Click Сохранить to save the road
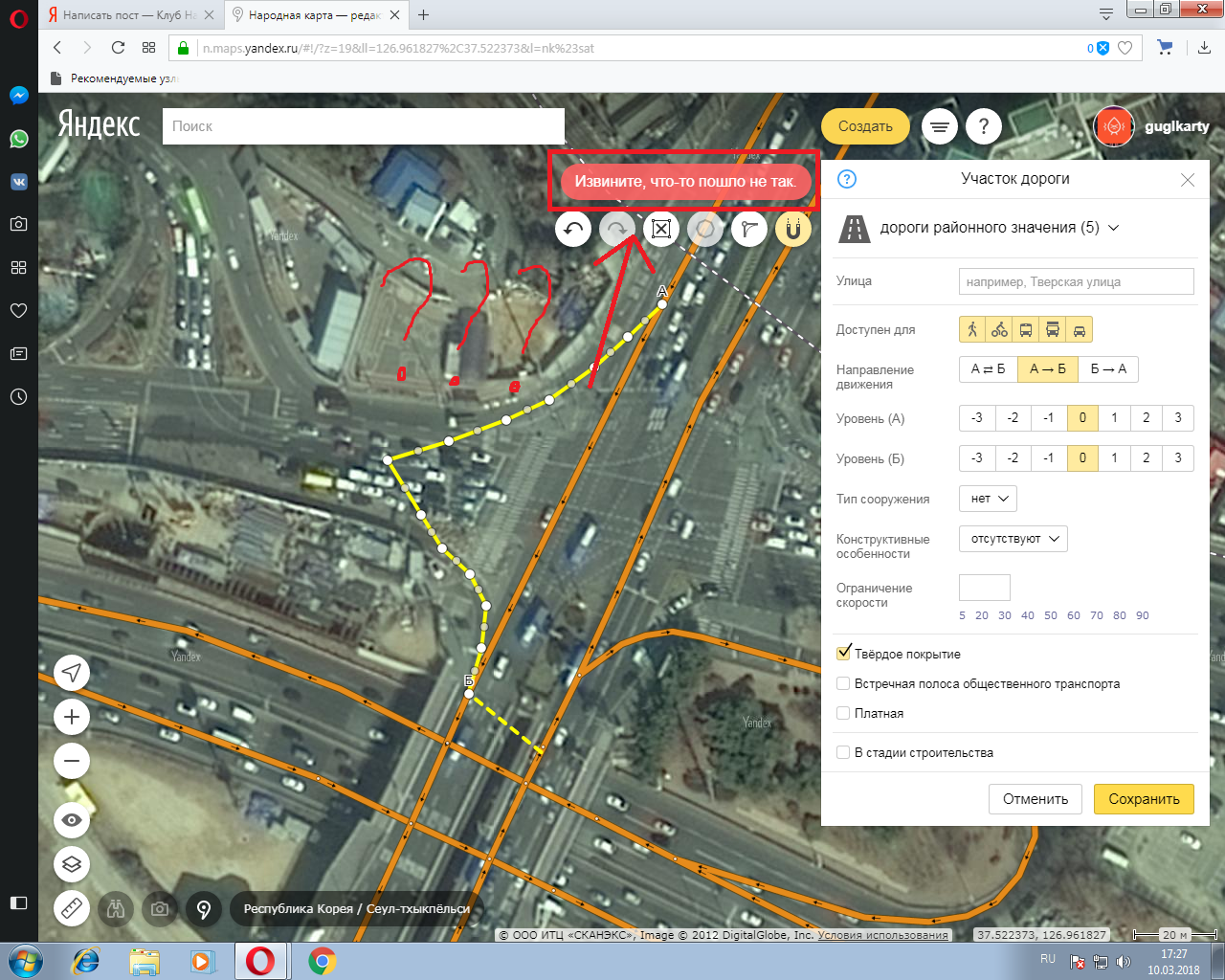Viewport: 1225px width, 980px height. click(x=1144, y=799)
